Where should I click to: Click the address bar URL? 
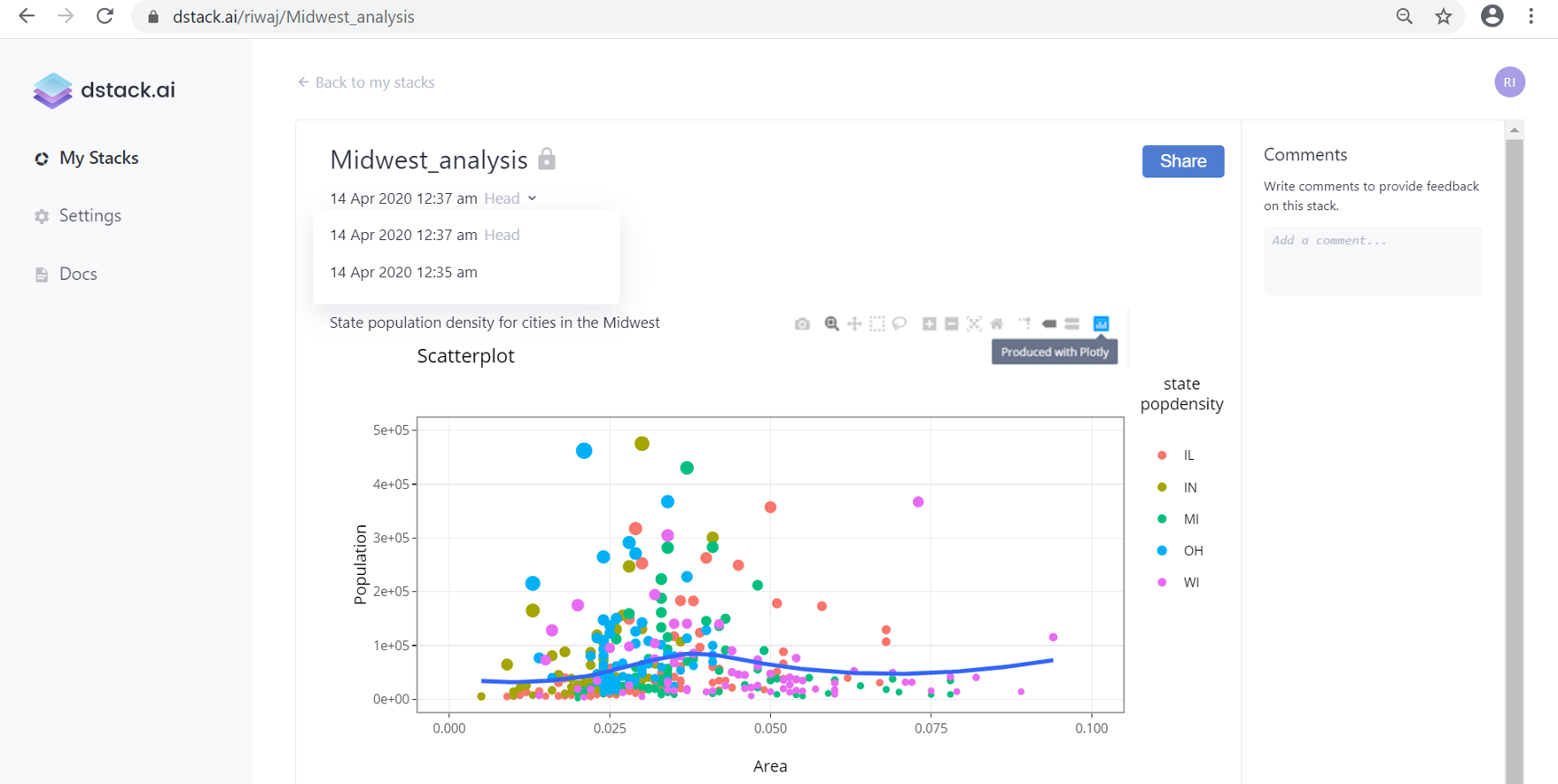293,17
